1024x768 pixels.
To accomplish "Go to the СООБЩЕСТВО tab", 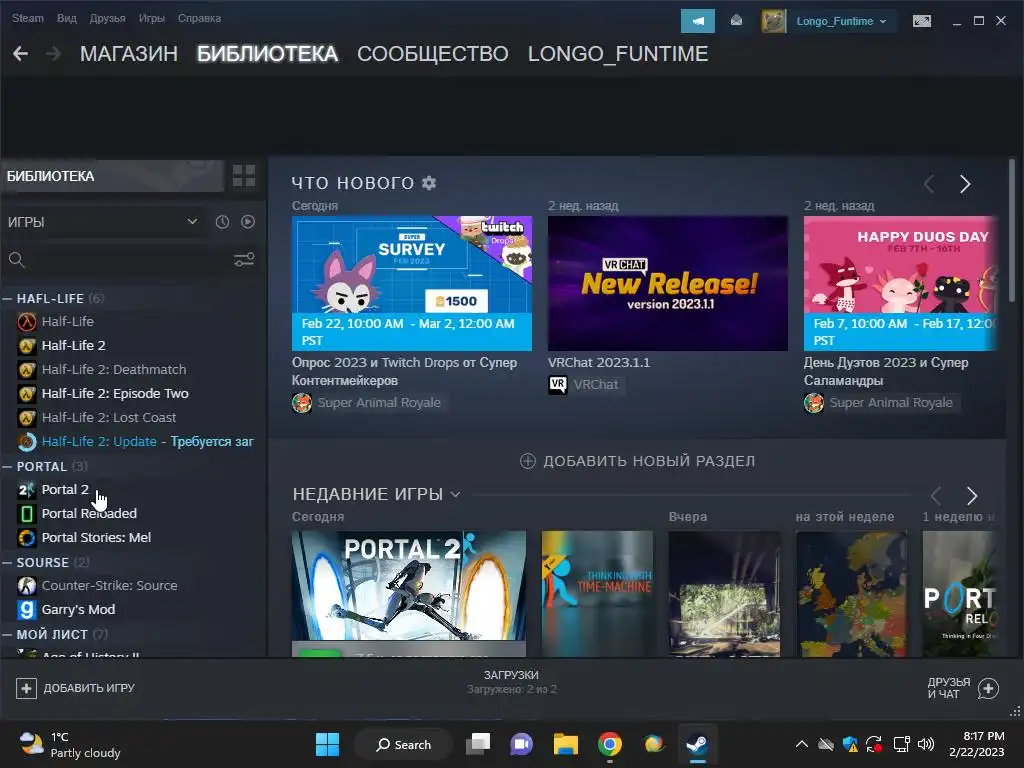I will point(432,54).
